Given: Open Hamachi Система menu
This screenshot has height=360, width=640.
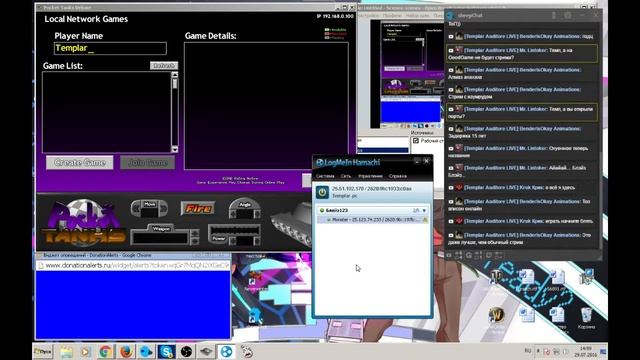Looking at the screenshot, I should pos(325,176).
